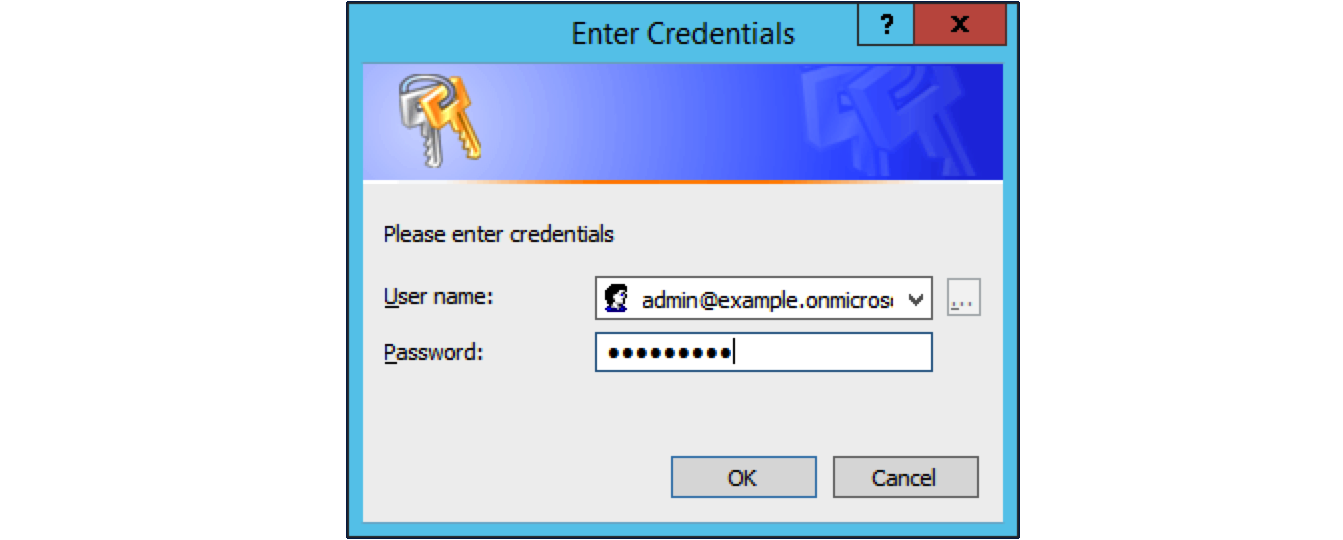Click the Password label
This screenshot has width=1343, height=540.
(x=433, y=353)
